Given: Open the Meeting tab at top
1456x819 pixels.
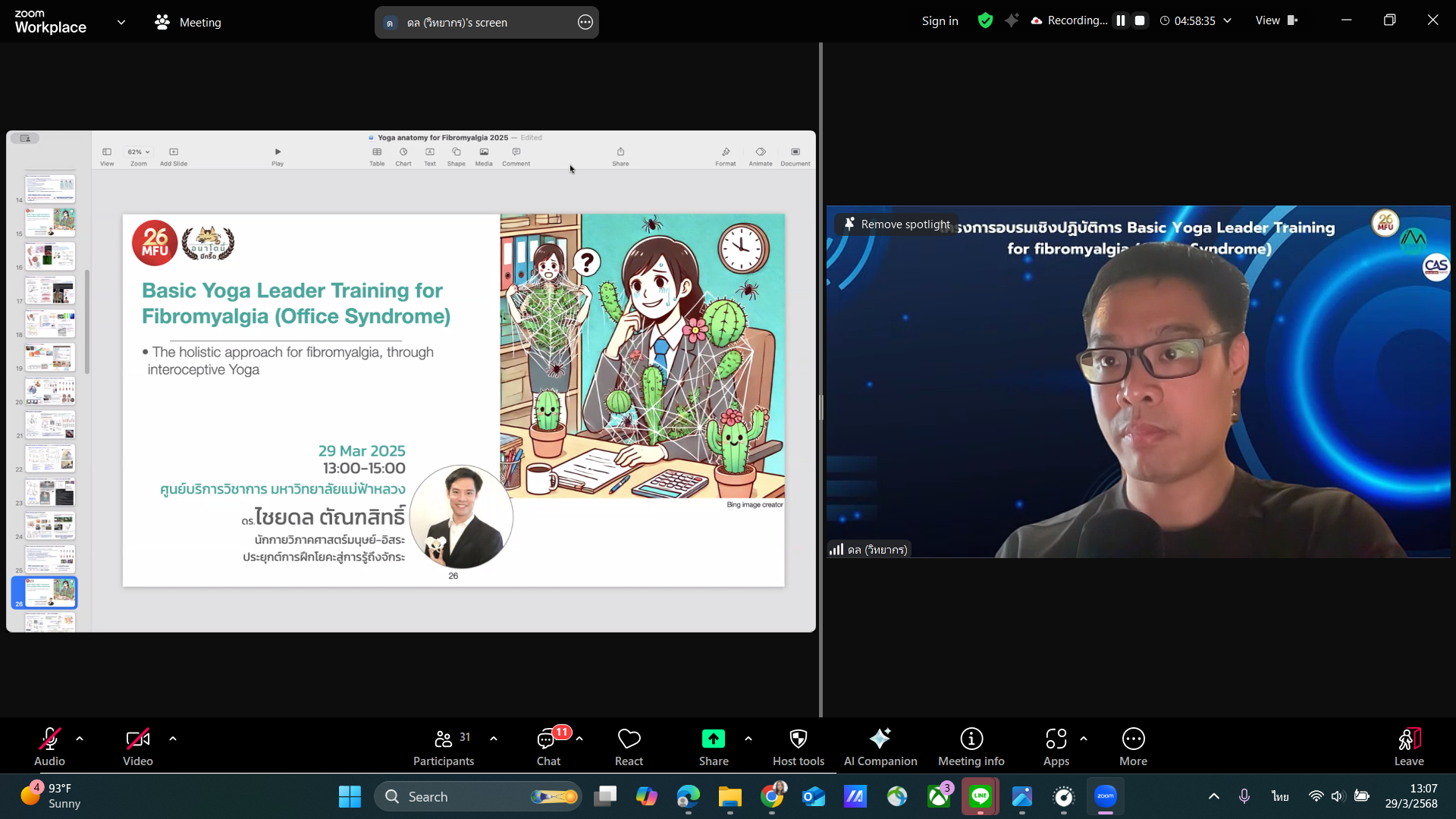Looking at the screenshot, I should 188,23.
